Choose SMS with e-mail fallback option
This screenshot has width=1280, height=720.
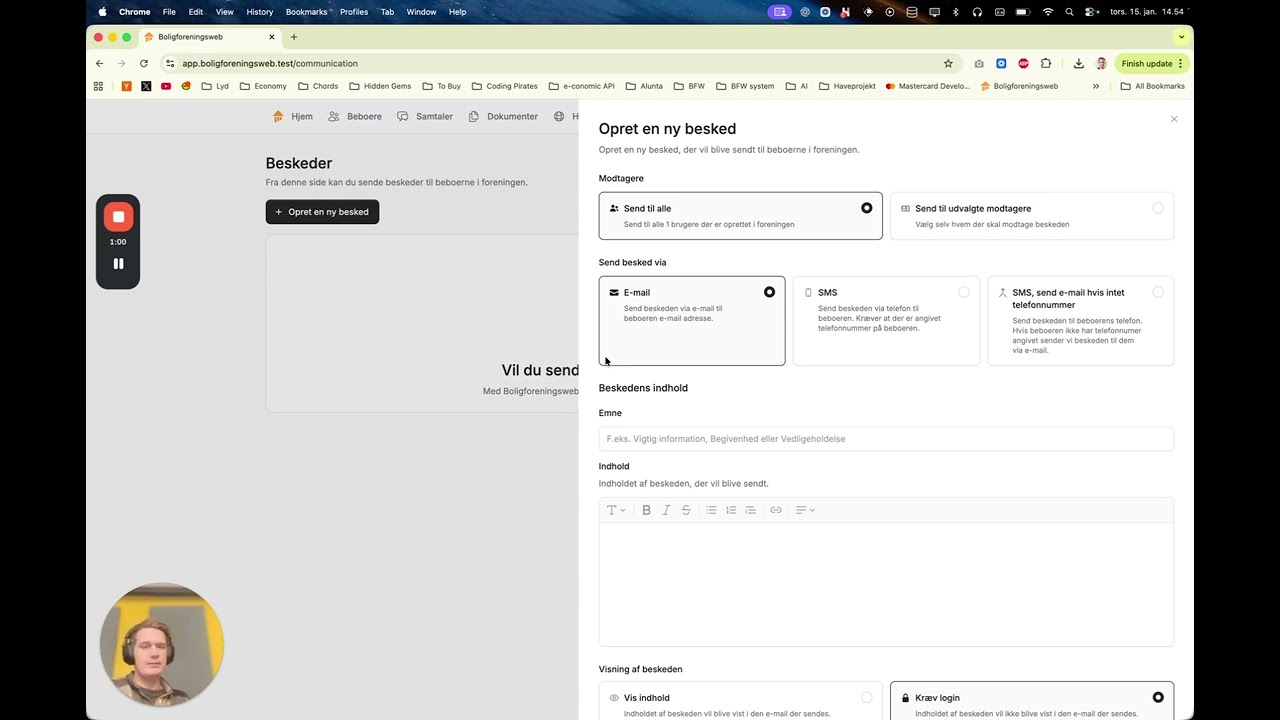pyautogui.click(x=1081, y=321)
